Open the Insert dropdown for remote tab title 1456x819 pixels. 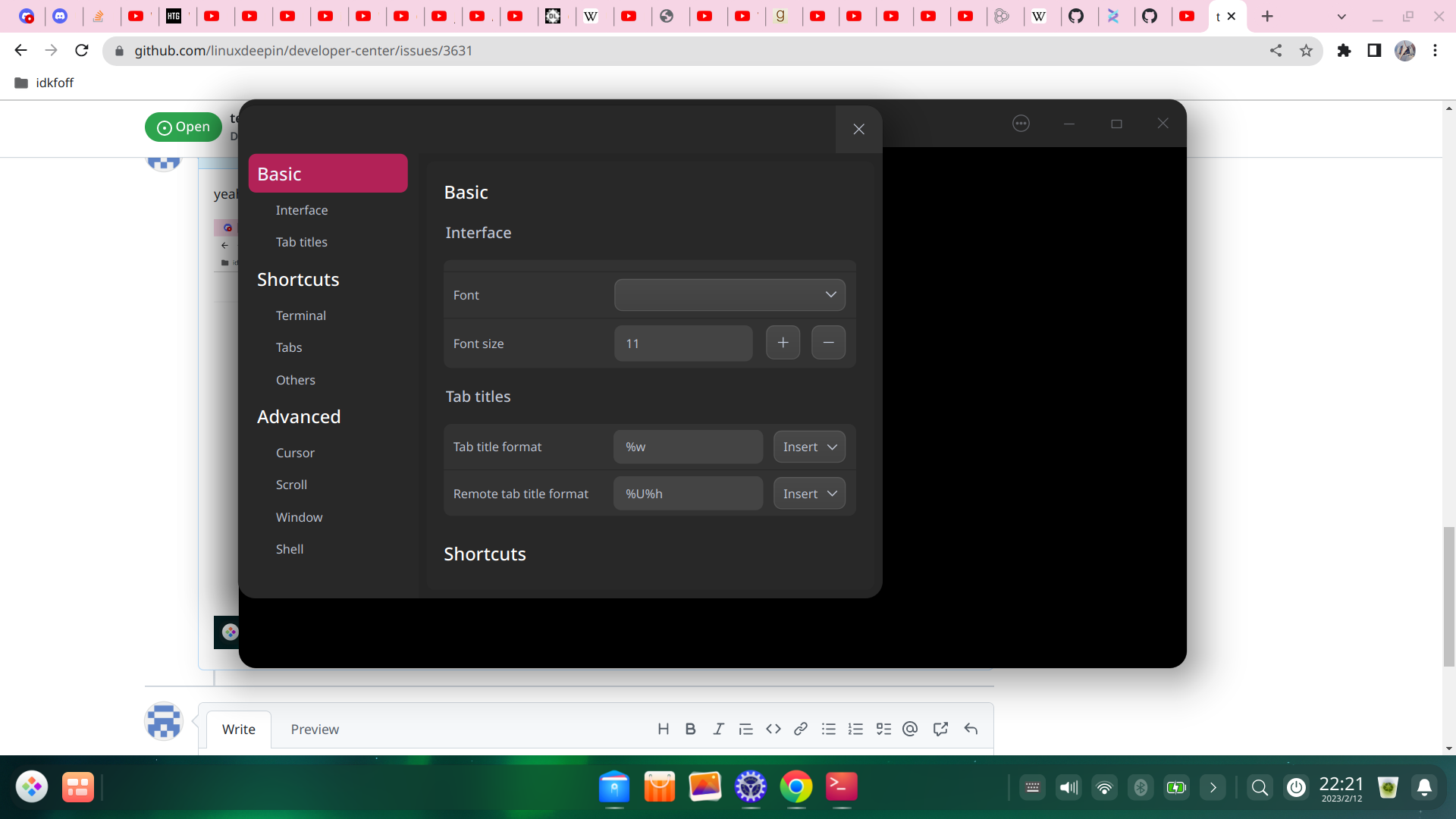point(808,493)
